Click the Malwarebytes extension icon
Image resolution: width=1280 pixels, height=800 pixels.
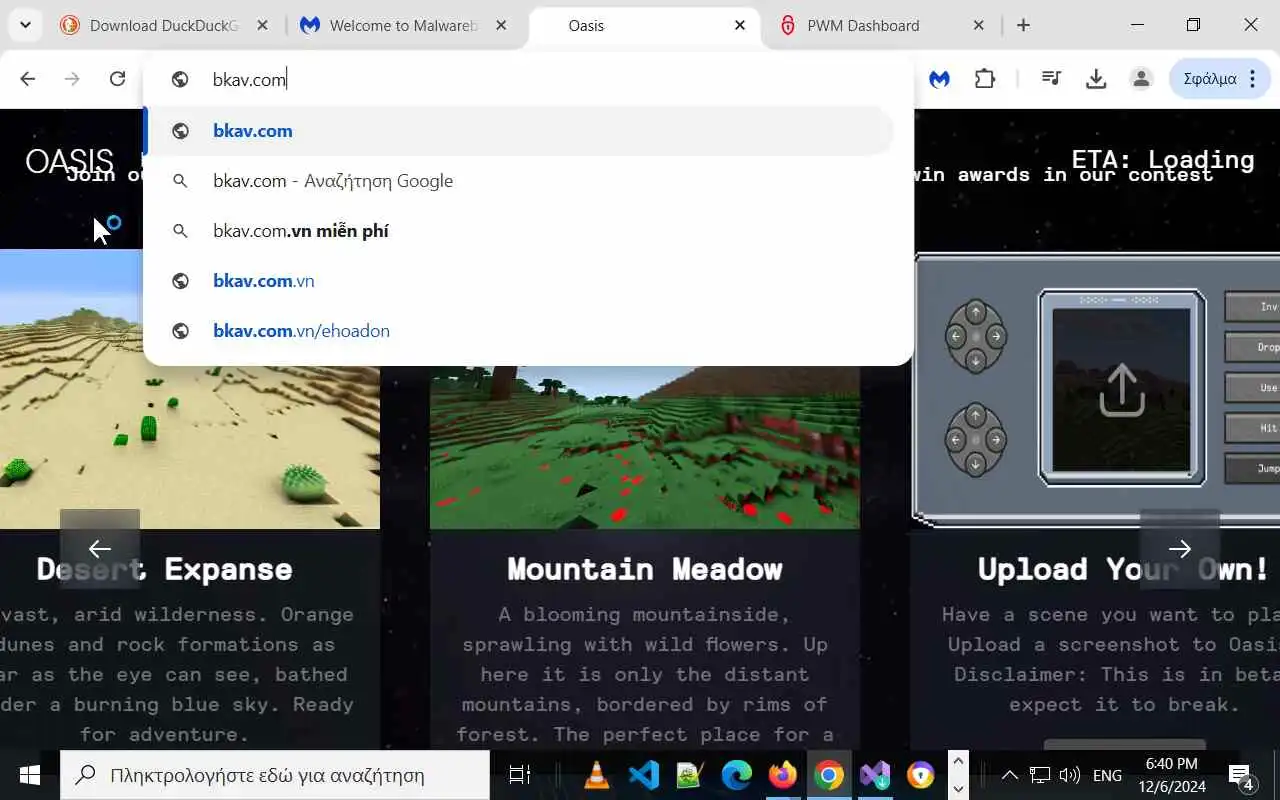click(939, 79)
